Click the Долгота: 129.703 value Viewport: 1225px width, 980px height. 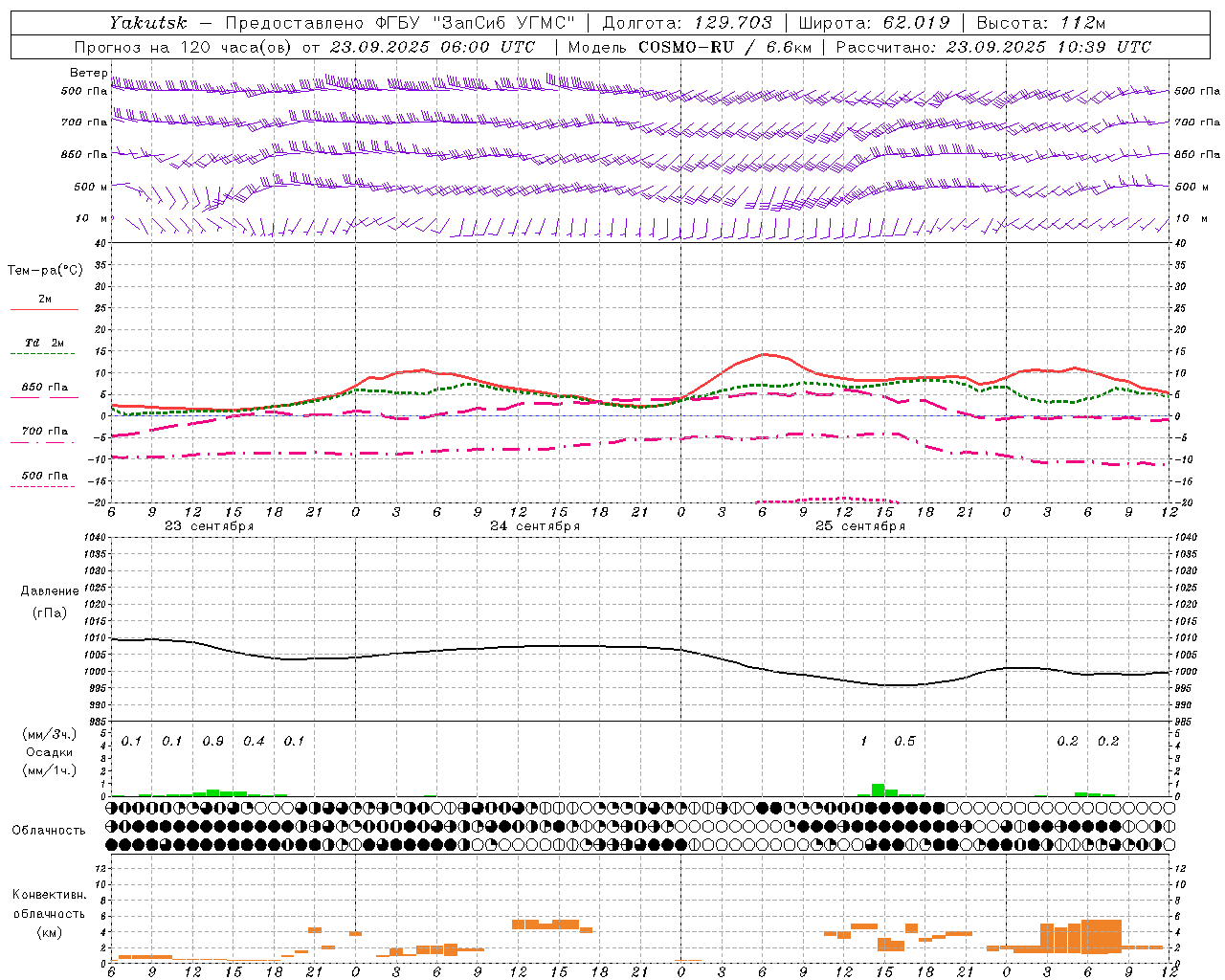point(686,23)
